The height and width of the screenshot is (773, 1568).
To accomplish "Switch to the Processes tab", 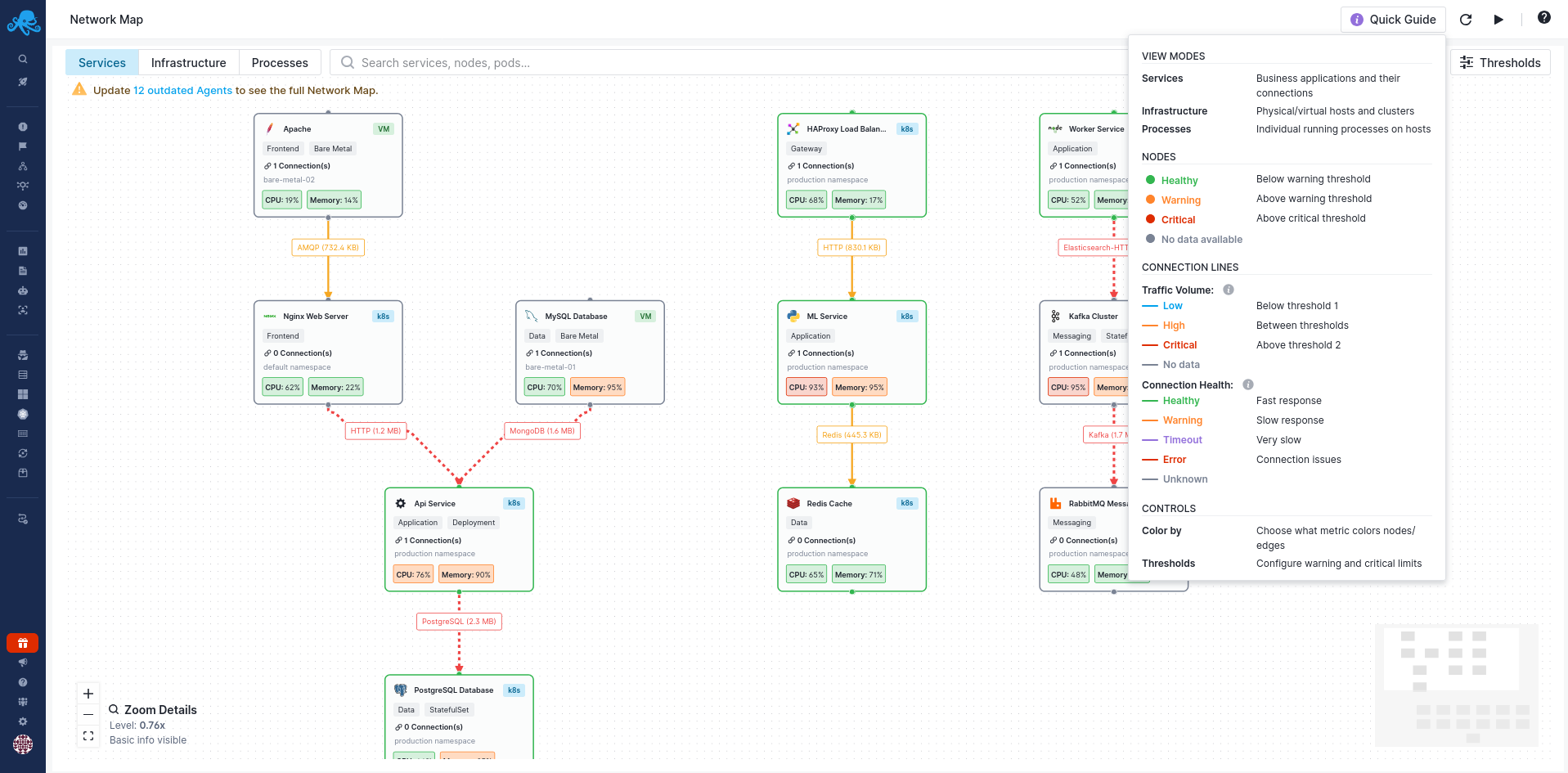I will point(280,63).
